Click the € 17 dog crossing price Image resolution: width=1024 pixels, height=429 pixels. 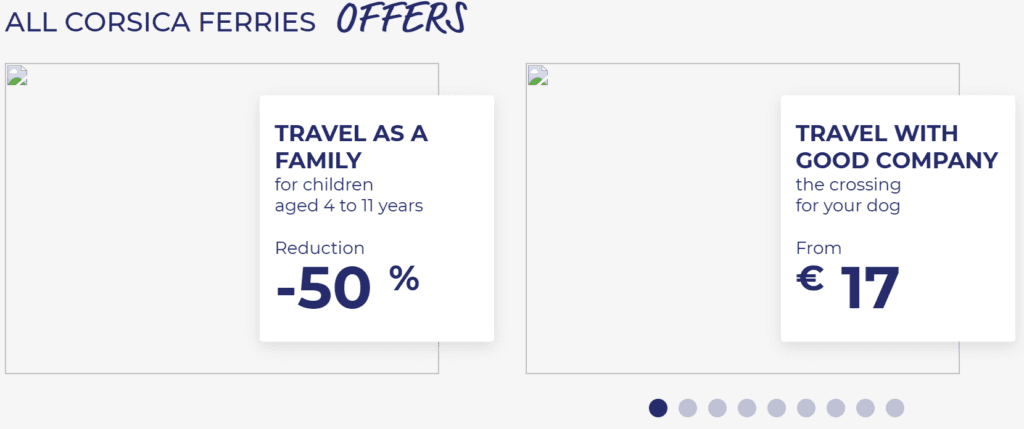tap(848, 287)
